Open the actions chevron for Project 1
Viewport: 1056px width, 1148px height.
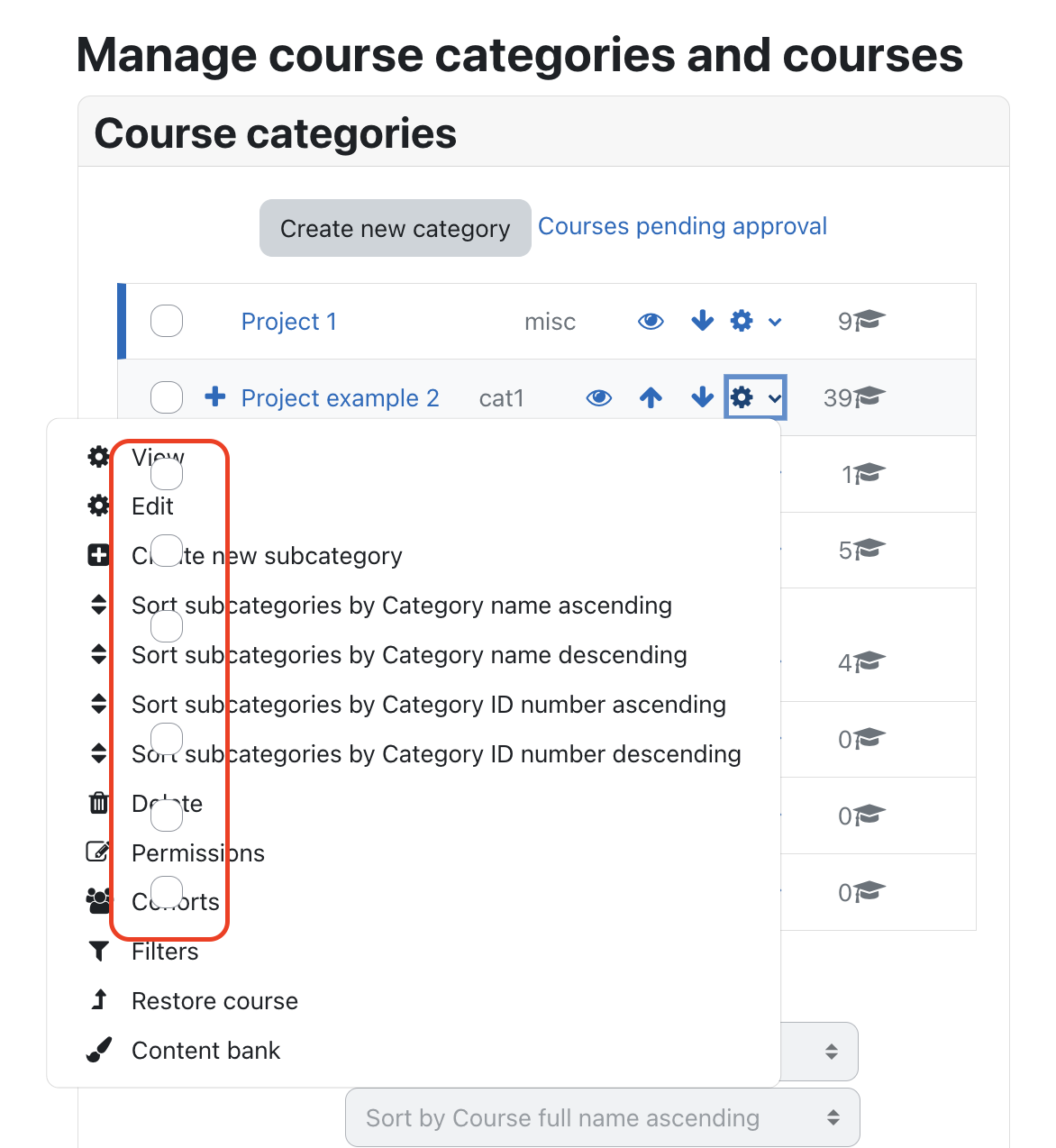point(775,322)
